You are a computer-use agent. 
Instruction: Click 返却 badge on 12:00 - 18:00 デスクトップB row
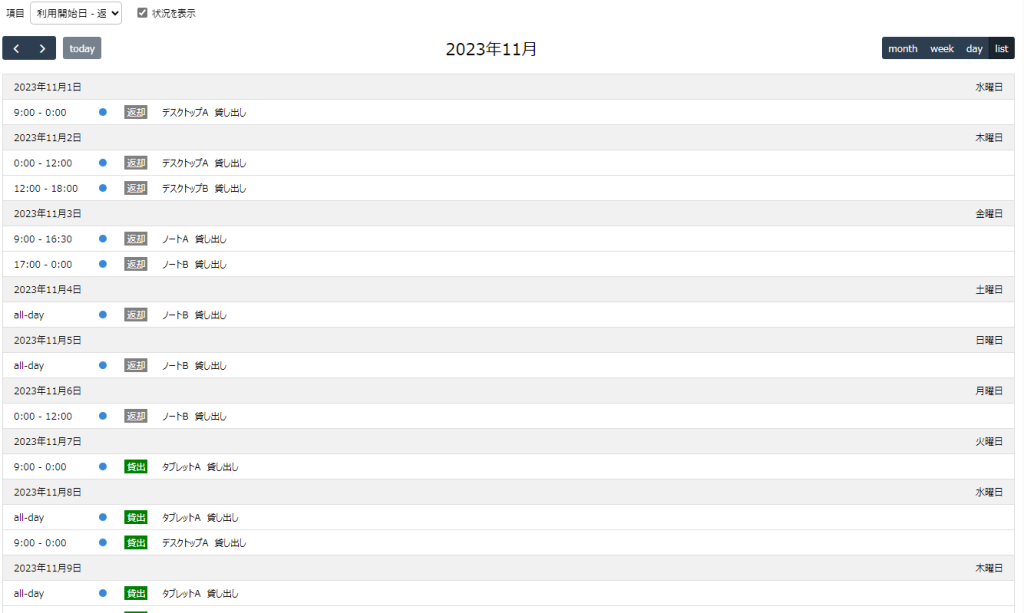click(x=136, y=188)
